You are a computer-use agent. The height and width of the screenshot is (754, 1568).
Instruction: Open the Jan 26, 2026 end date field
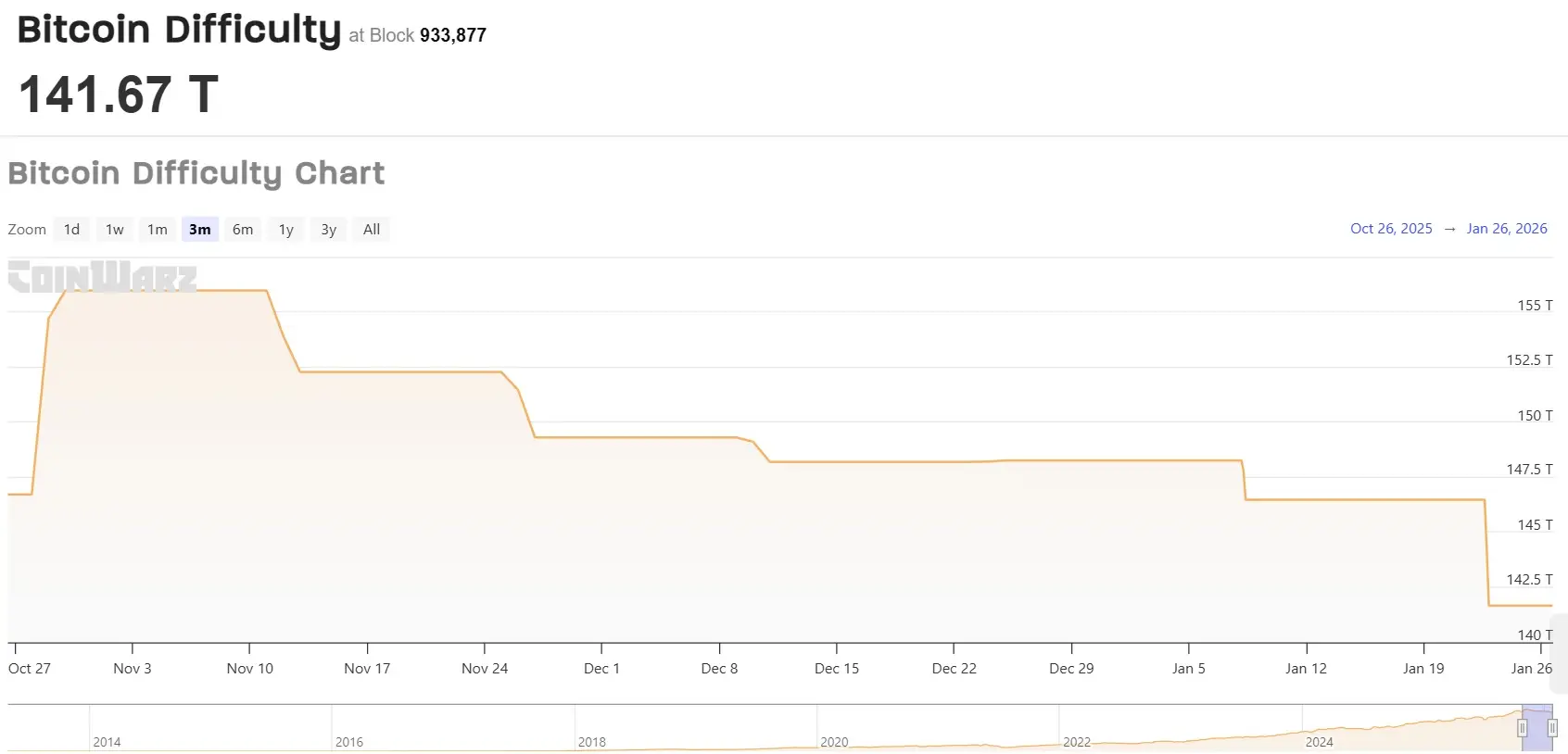click(x=1507, y=229)
